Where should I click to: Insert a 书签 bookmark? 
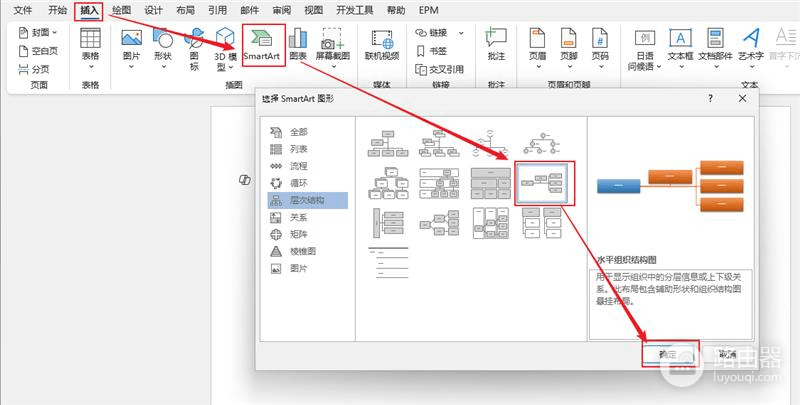click(x=432, y=51)
